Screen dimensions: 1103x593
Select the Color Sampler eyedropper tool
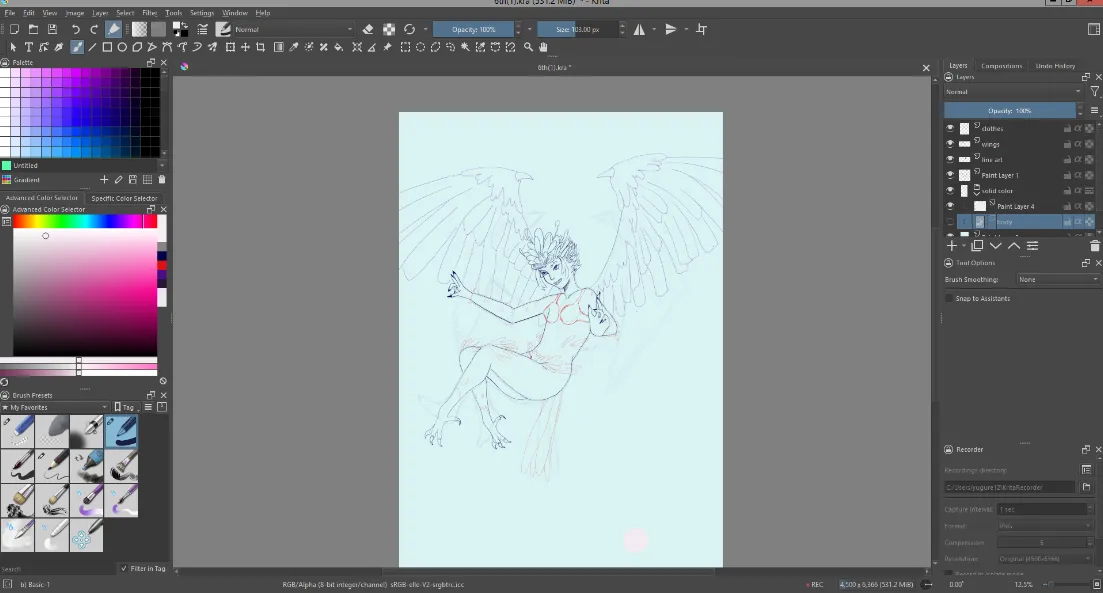pyautogui.click(x=293, y=47)
